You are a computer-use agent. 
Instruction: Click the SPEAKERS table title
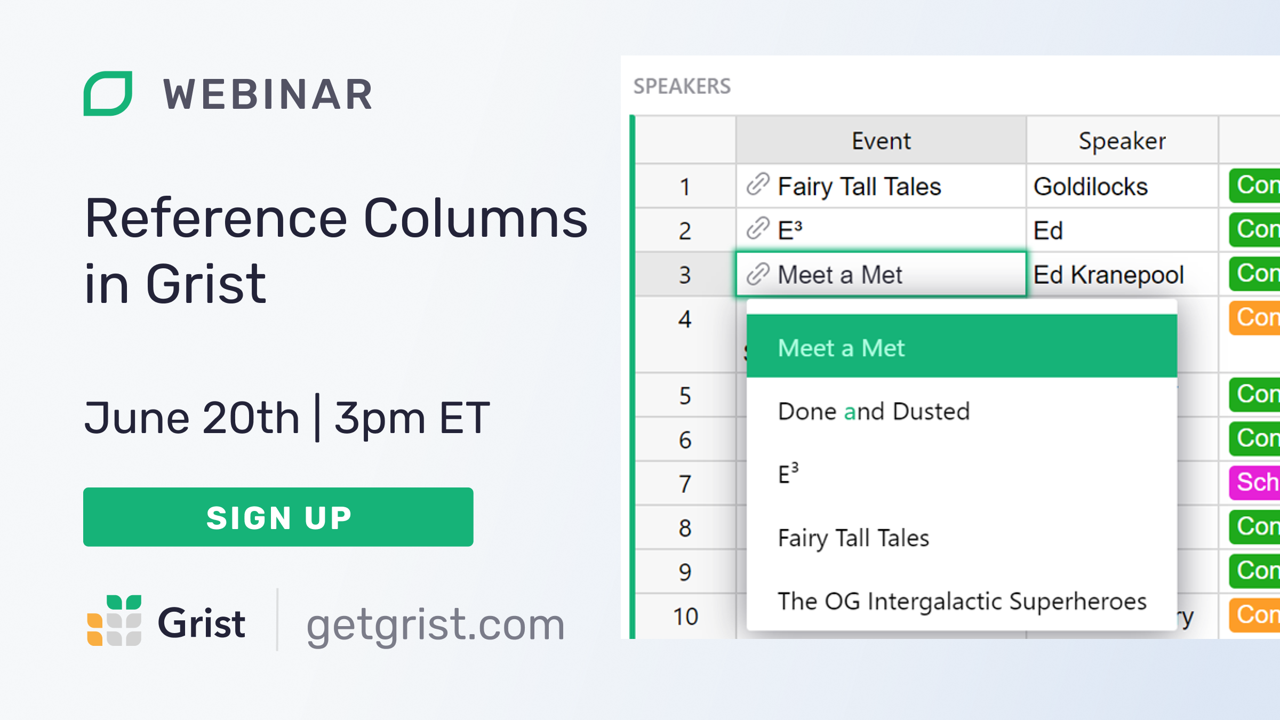682,87
